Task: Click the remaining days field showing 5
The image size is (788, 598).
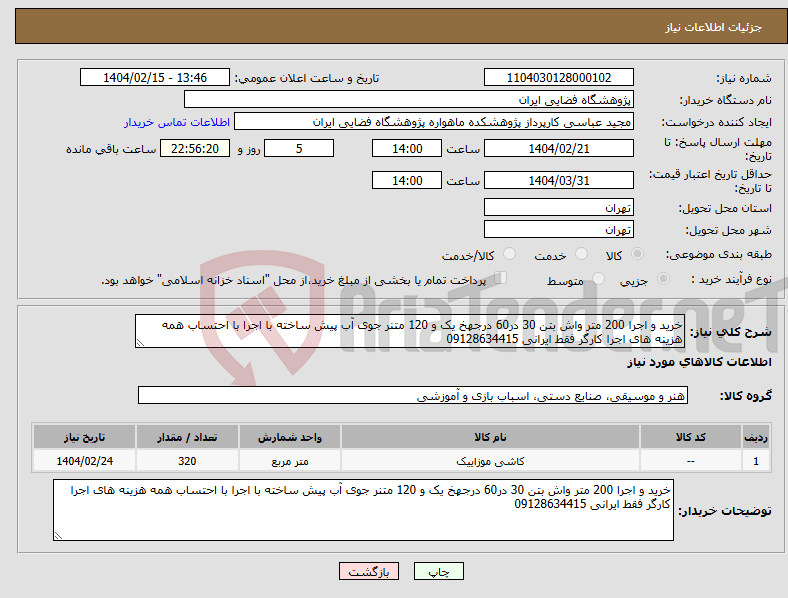Action: [x=299, y=148]
